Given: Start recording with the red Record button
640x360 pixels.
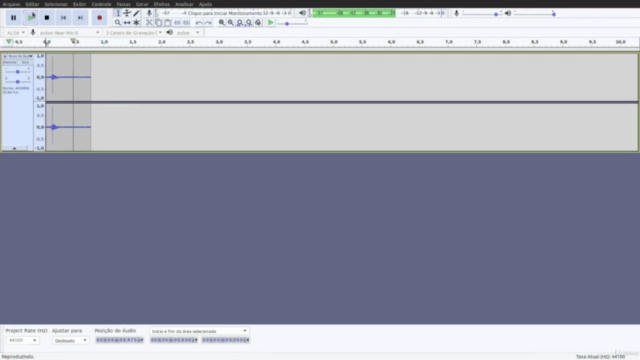Looking at the screenshot, I should (99, 18).
